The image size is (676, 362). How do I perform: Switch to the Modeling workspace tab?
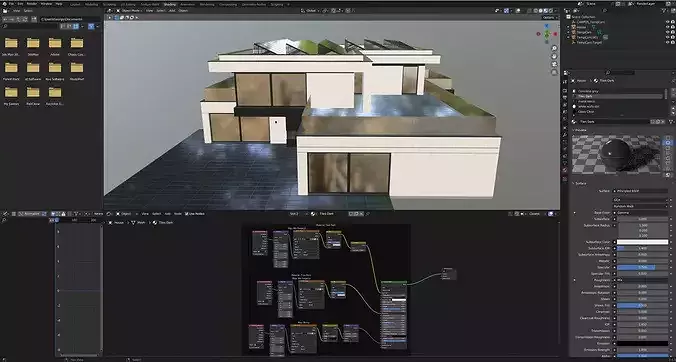[91, 4]
